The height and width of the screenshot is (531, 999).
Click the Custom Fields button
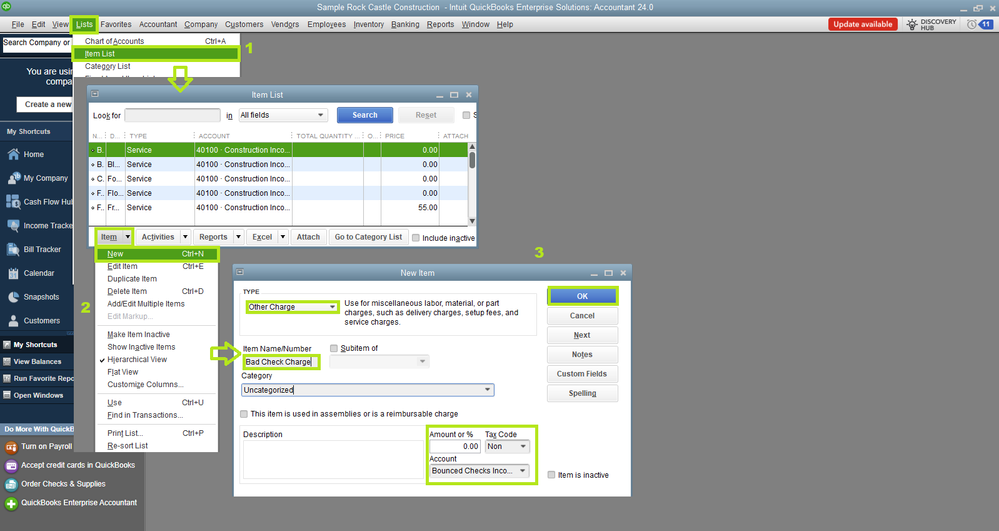(582, 374)
